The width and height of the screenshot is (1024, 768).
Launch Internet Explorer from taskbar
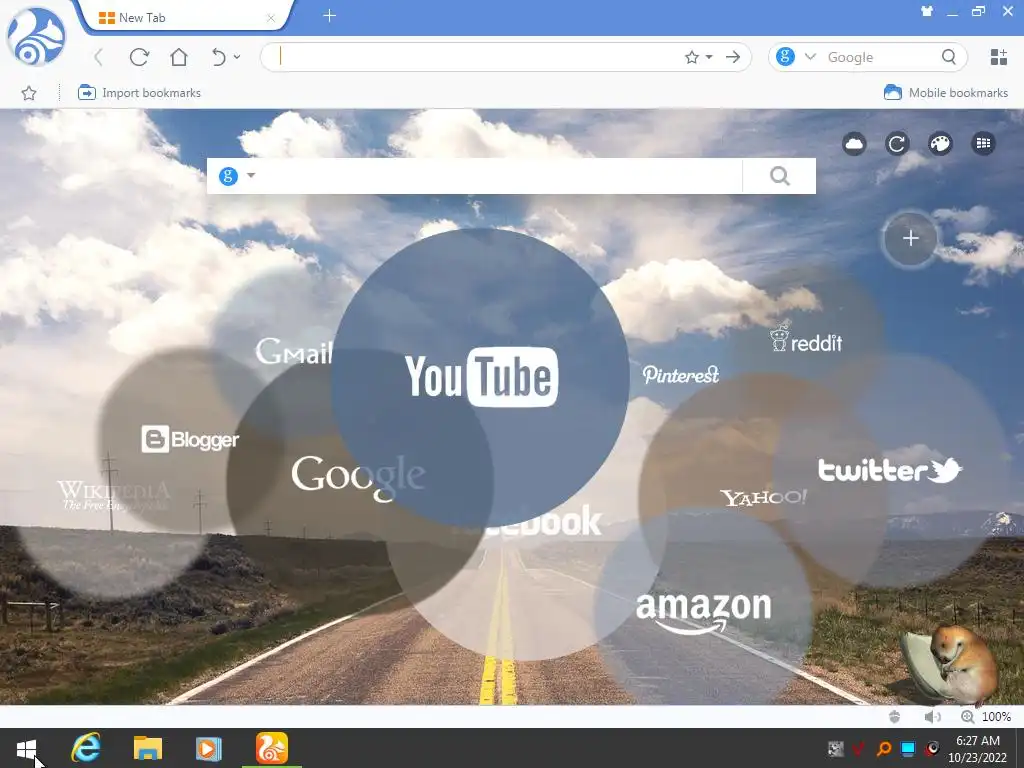pos(86,748)
